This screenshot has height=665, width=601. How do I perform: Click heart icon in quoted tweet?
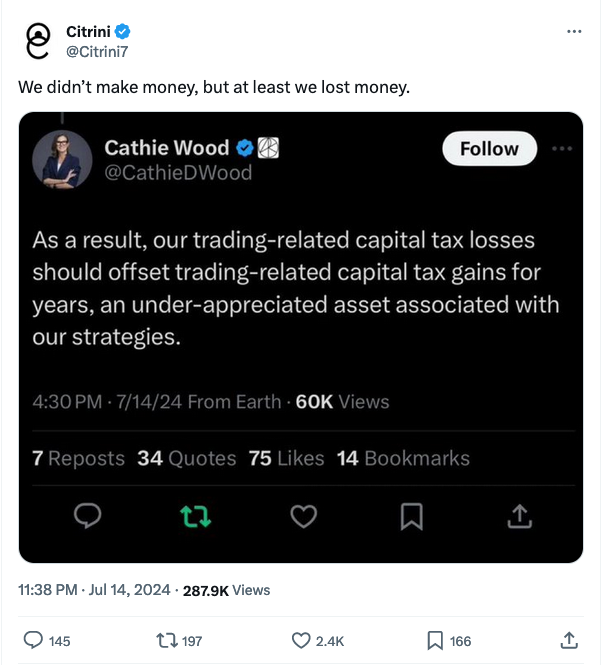(303, 516)
